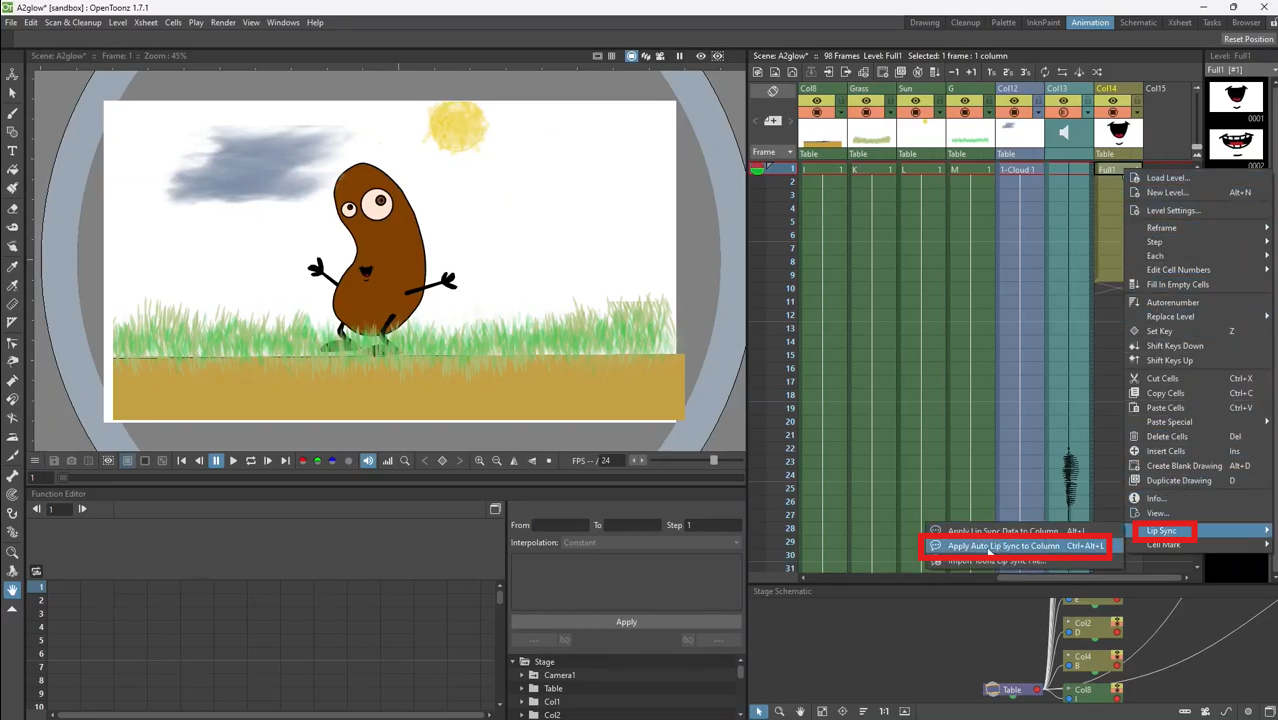The width and height of the screenshot is (1278, 723).
Task: Open the Xsheet menu in menu bar
Action: tap(146, 22)
